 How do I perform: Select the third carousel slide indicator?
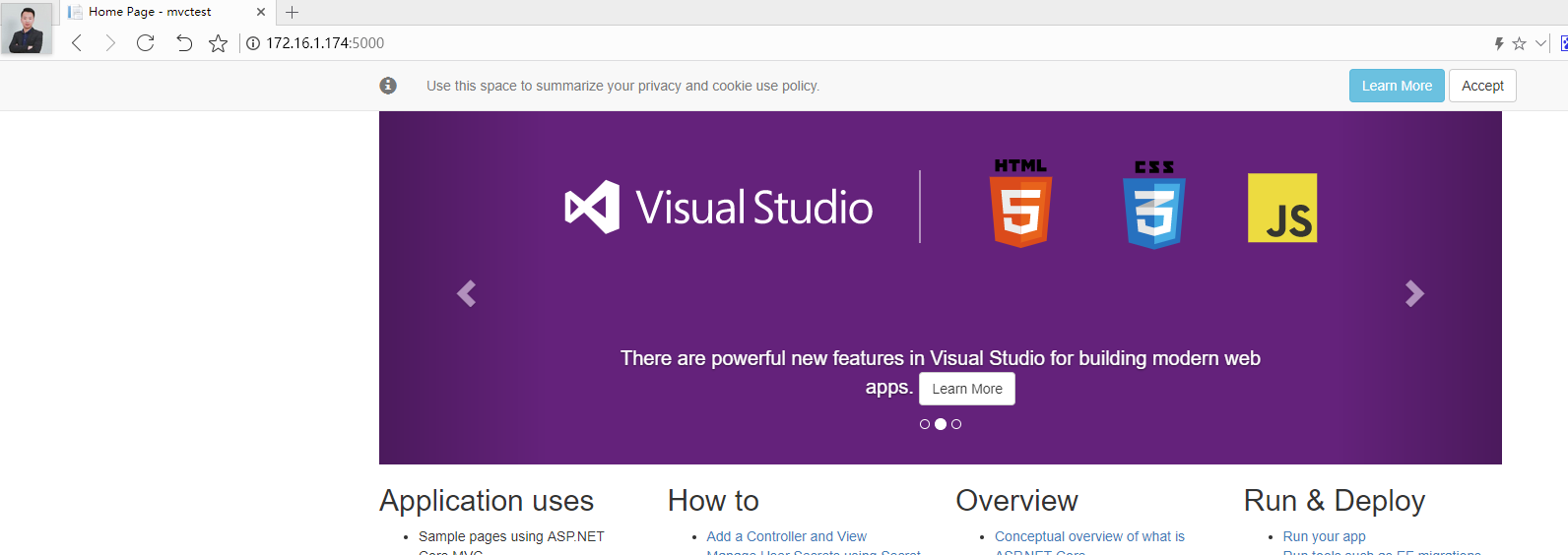956,424
